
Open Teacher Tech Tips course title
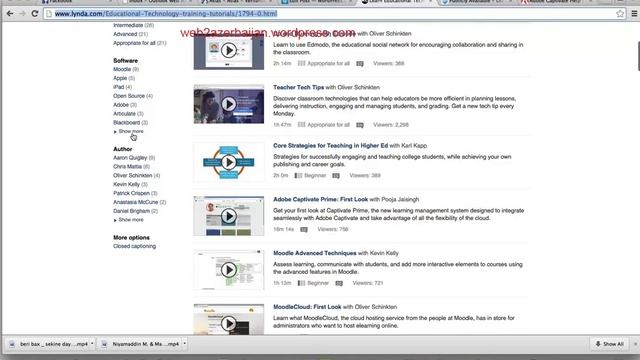click(x=298, y=87)
